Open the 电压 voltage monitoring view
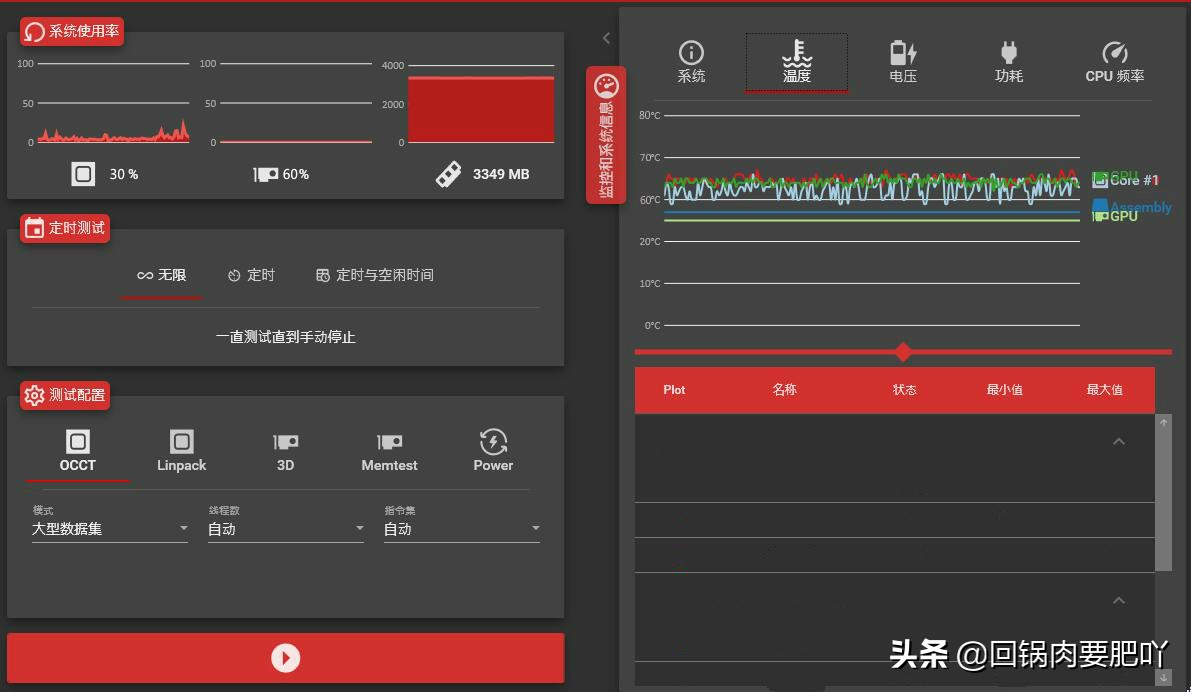Viewport: 1191px width, 692px height. 902,60
